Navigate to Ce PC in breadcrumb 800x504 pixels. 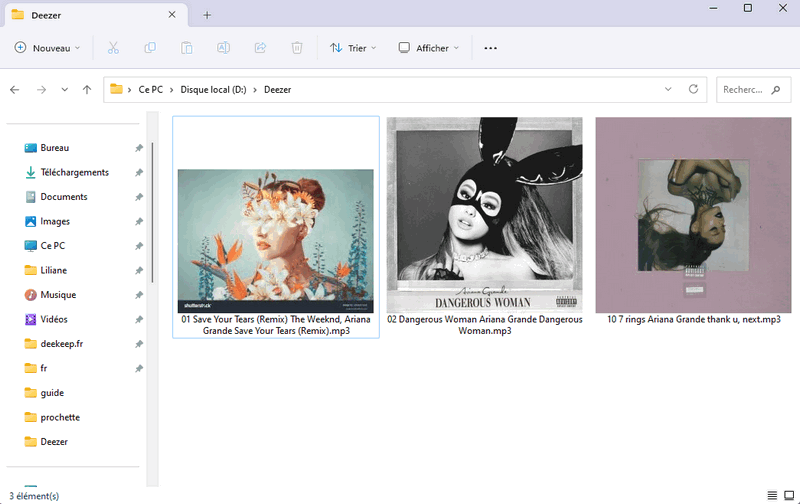tap(151, 90)
